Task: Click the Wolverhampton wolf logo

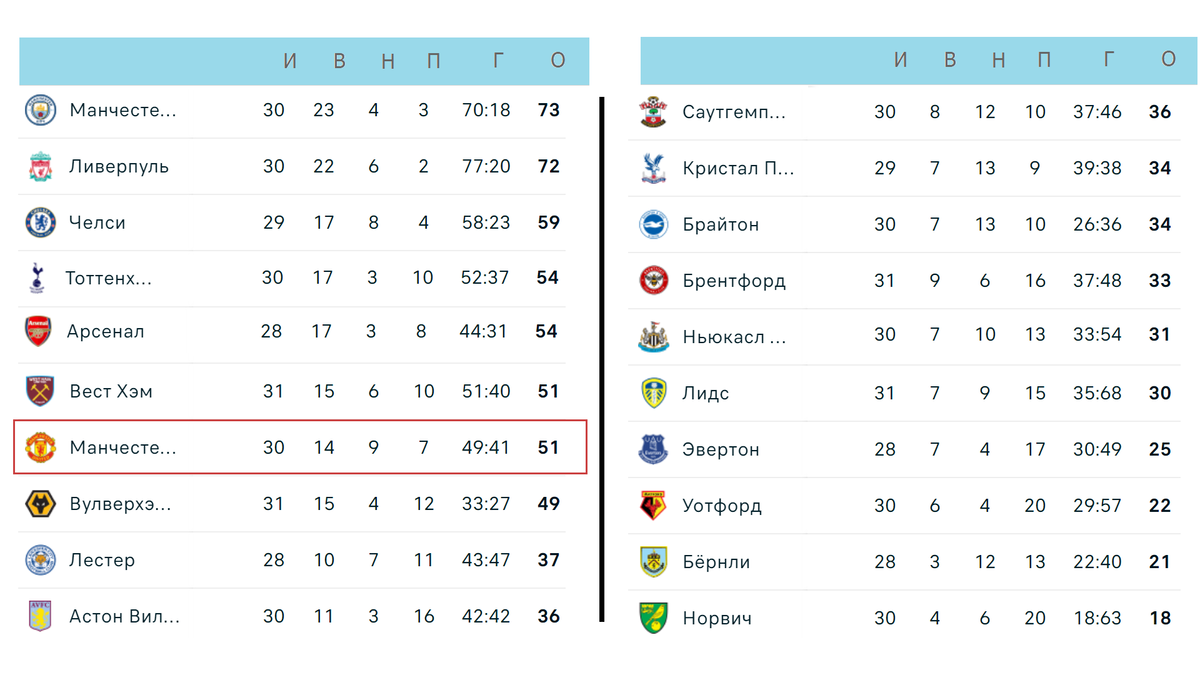Action: point(40,504)
